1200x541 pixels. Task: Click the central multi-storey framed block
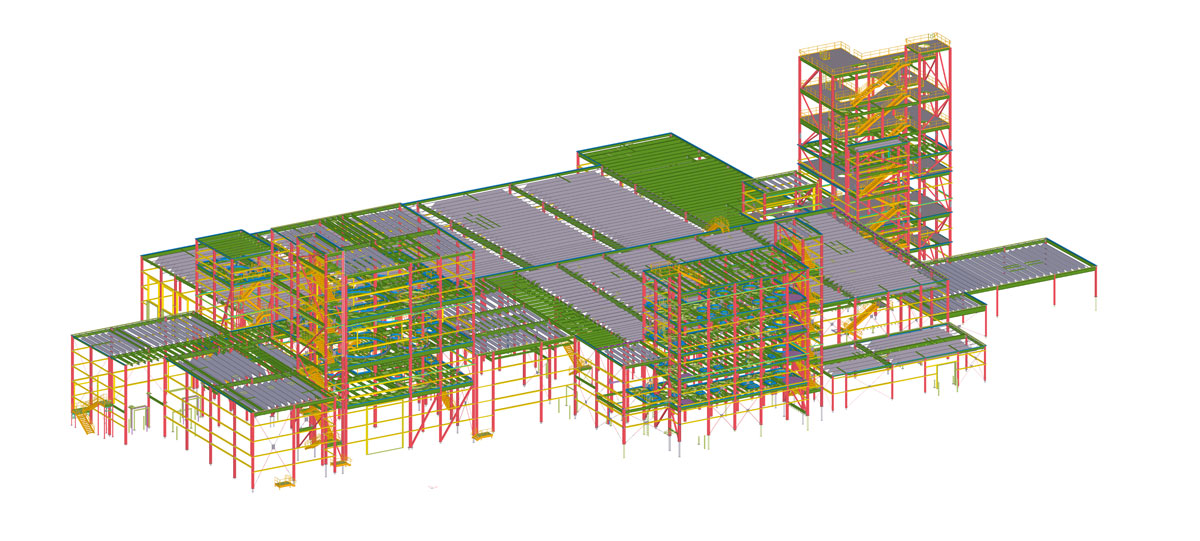[720, 330]
